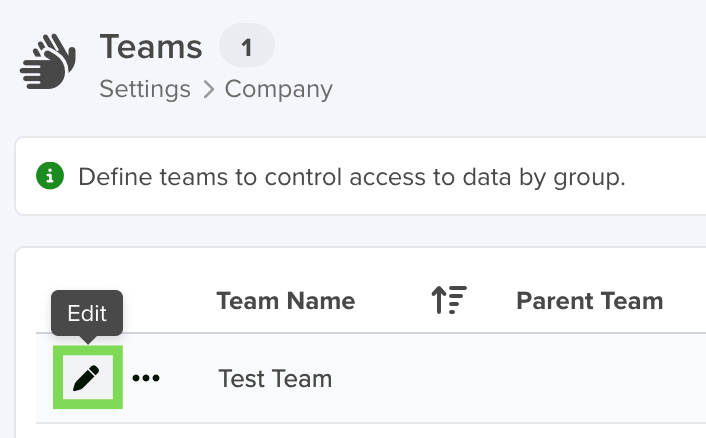The image size is (706, 438).
Task: Go to Settings via the breadcrumb
Action: coord(145,89)
